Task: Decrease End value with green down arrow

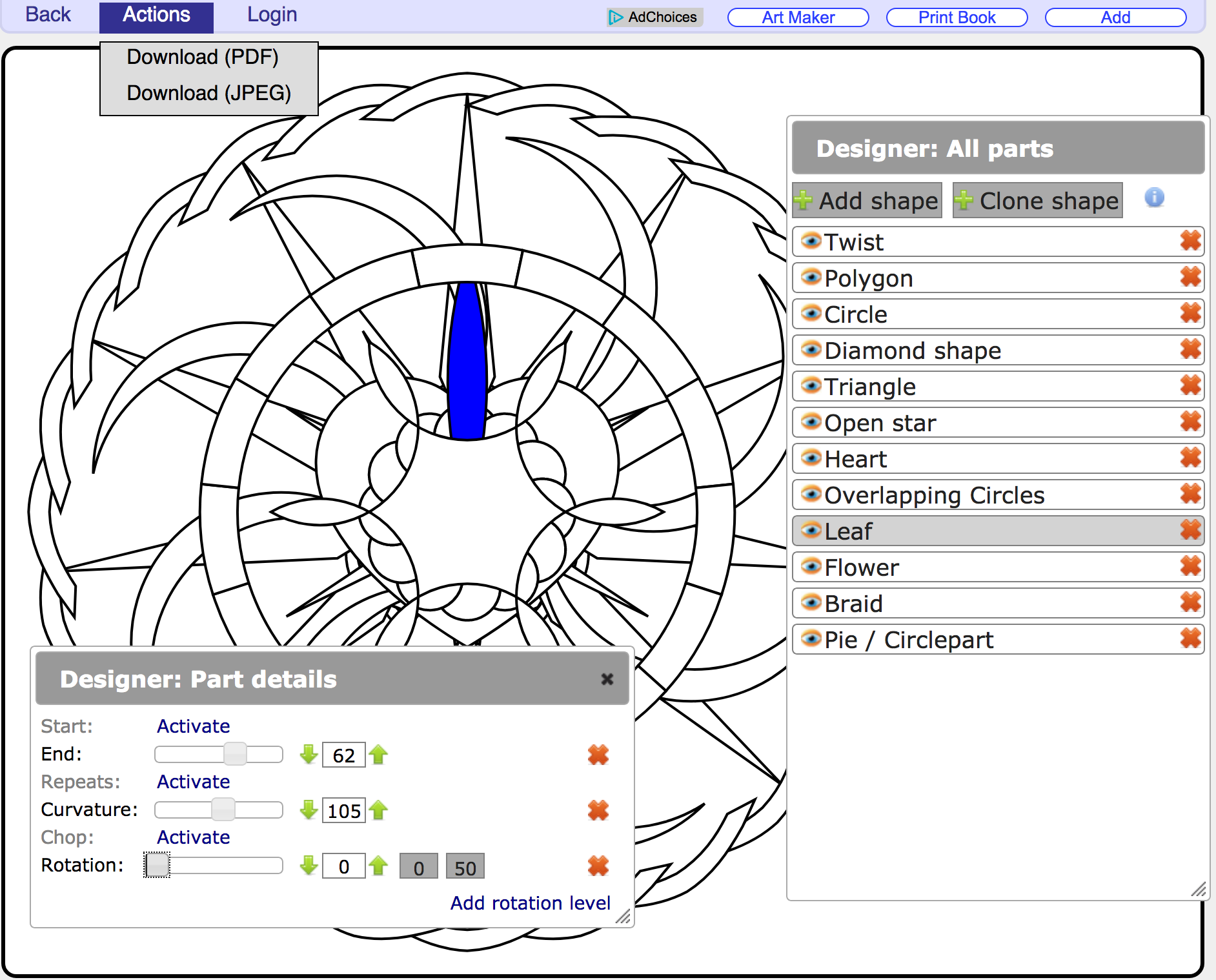Action: click(x=309, y=754)
